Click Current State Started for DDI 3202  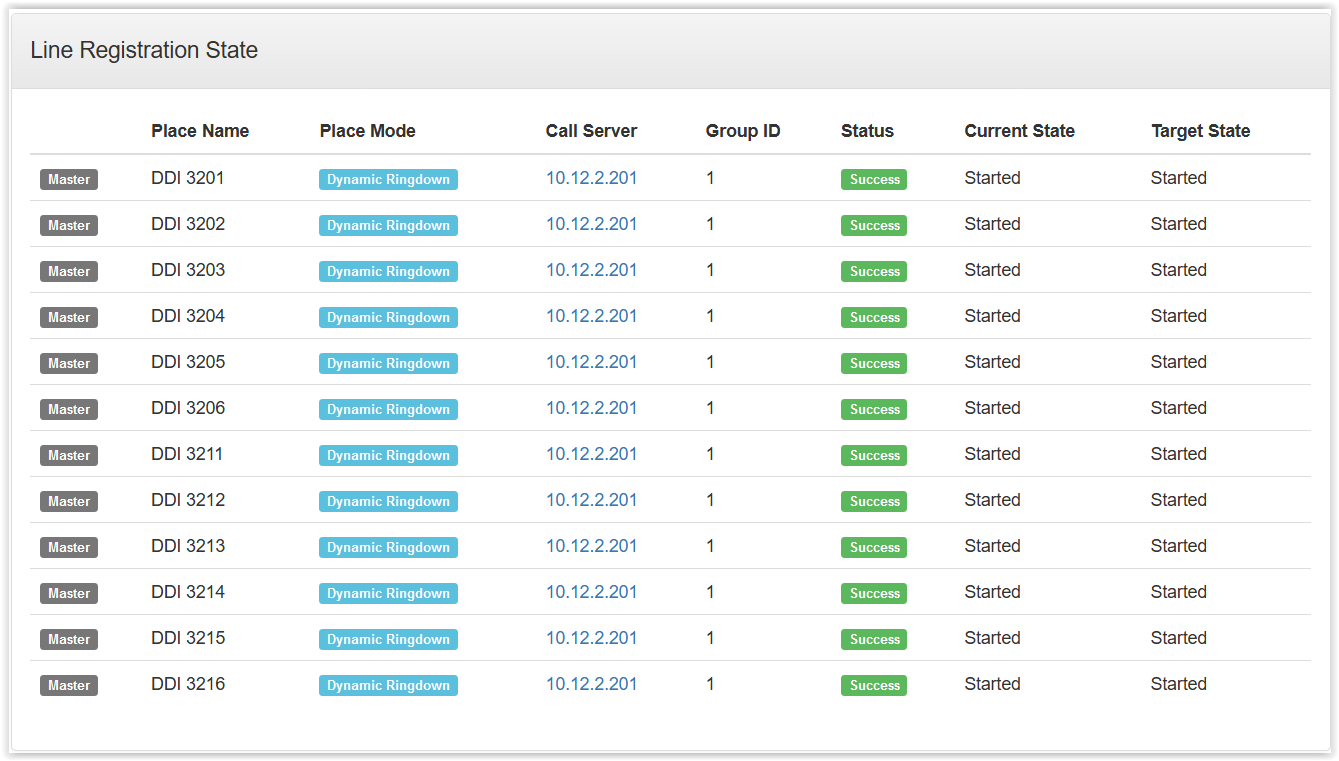point(992,224)
